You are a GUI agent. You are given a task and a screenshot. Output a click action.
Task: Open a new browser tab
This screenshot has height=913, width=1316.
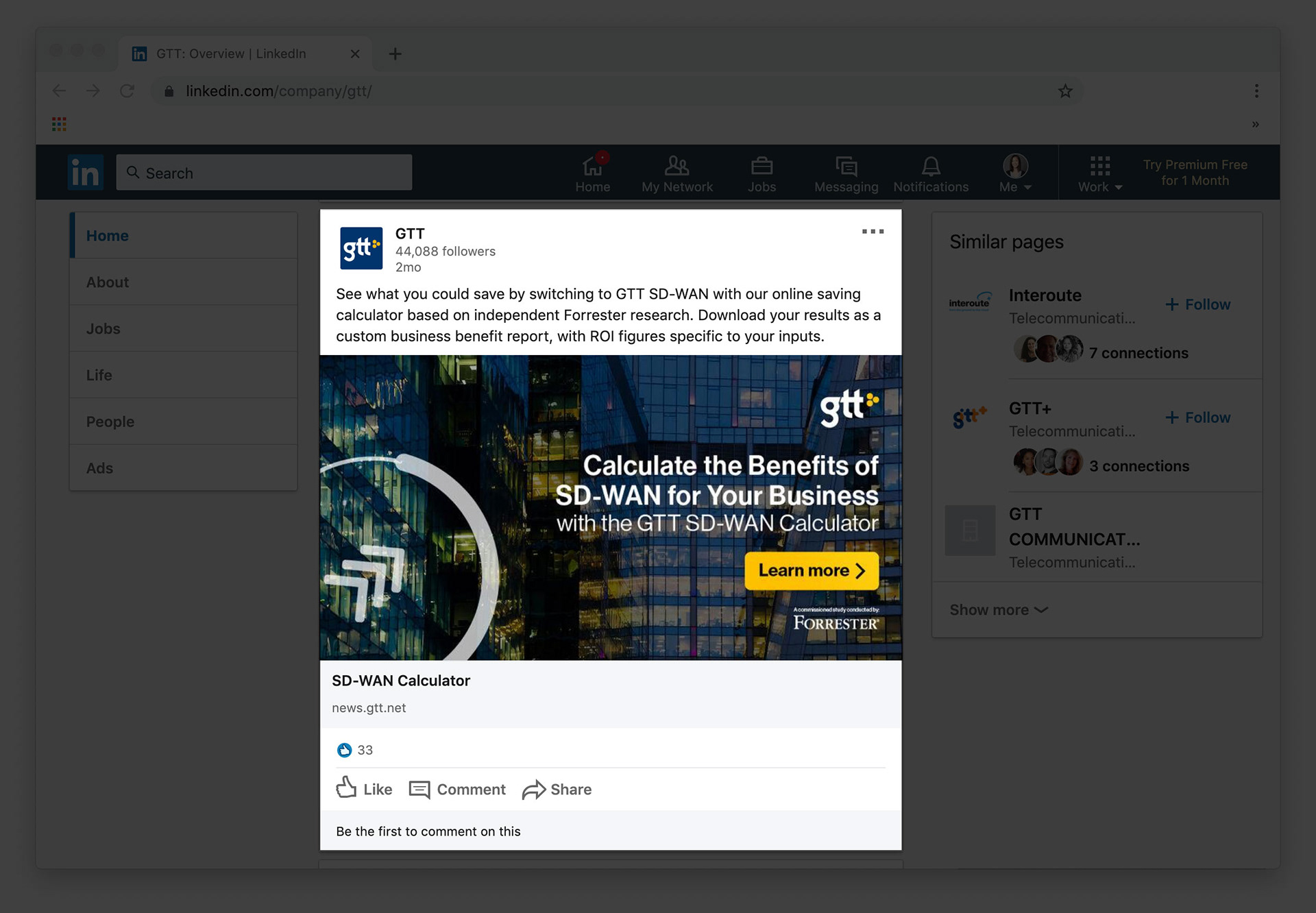(395, 53)
